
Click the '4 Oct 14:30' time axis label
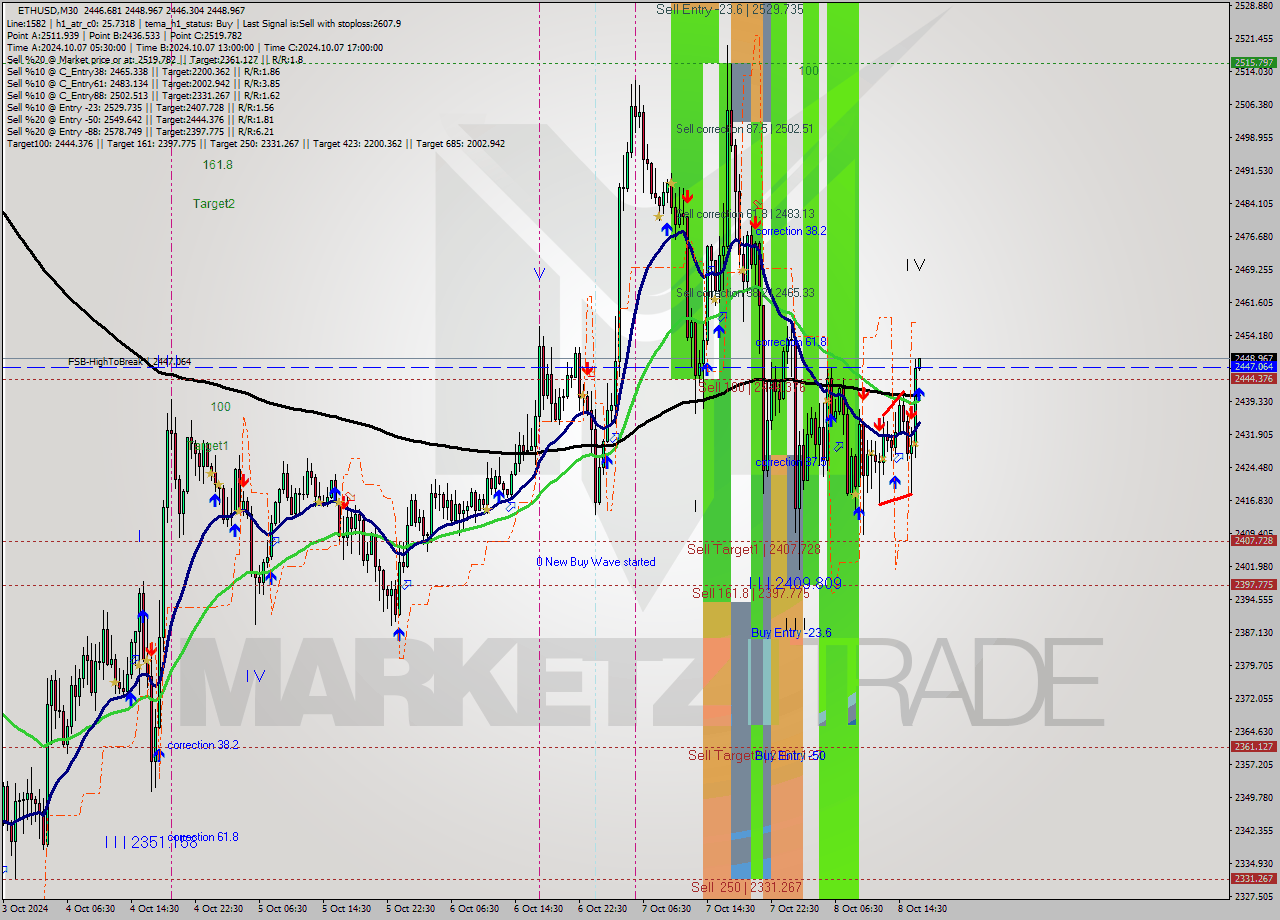pyautogui.click(x=154, y=909)
